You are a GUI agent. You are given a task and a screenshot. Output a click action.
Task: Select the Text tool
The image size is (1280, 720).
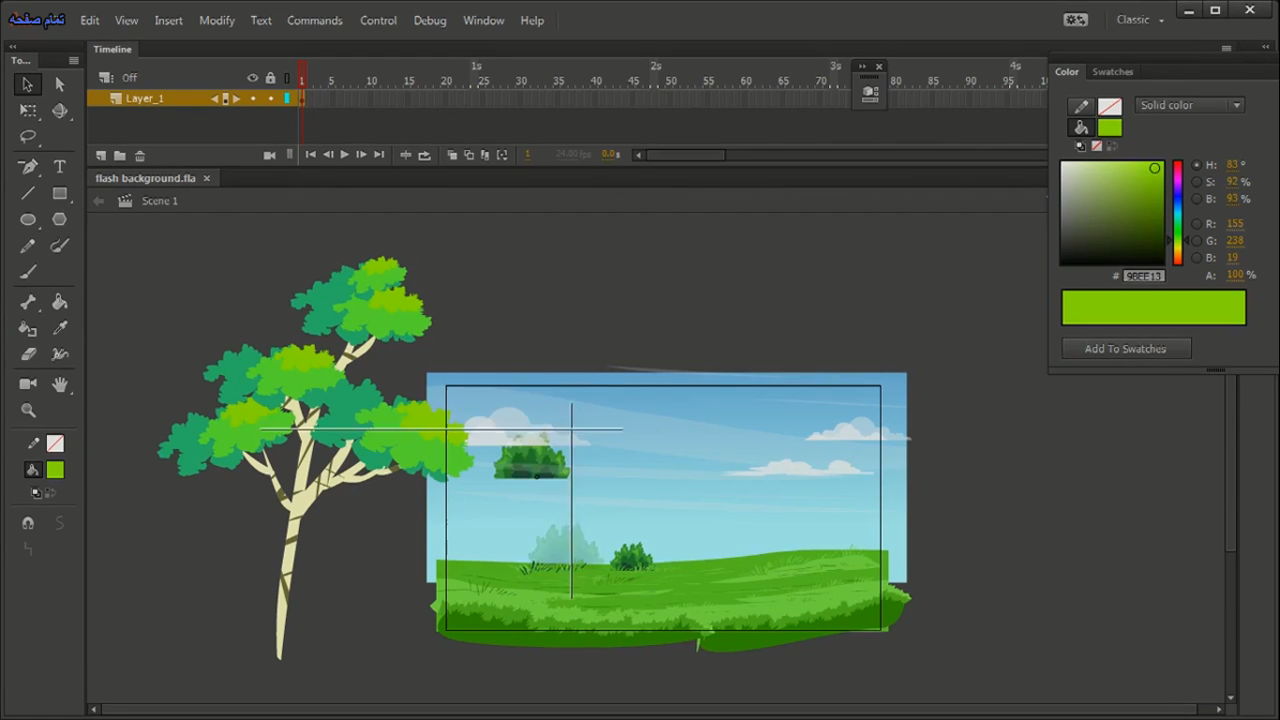point(59,167)
